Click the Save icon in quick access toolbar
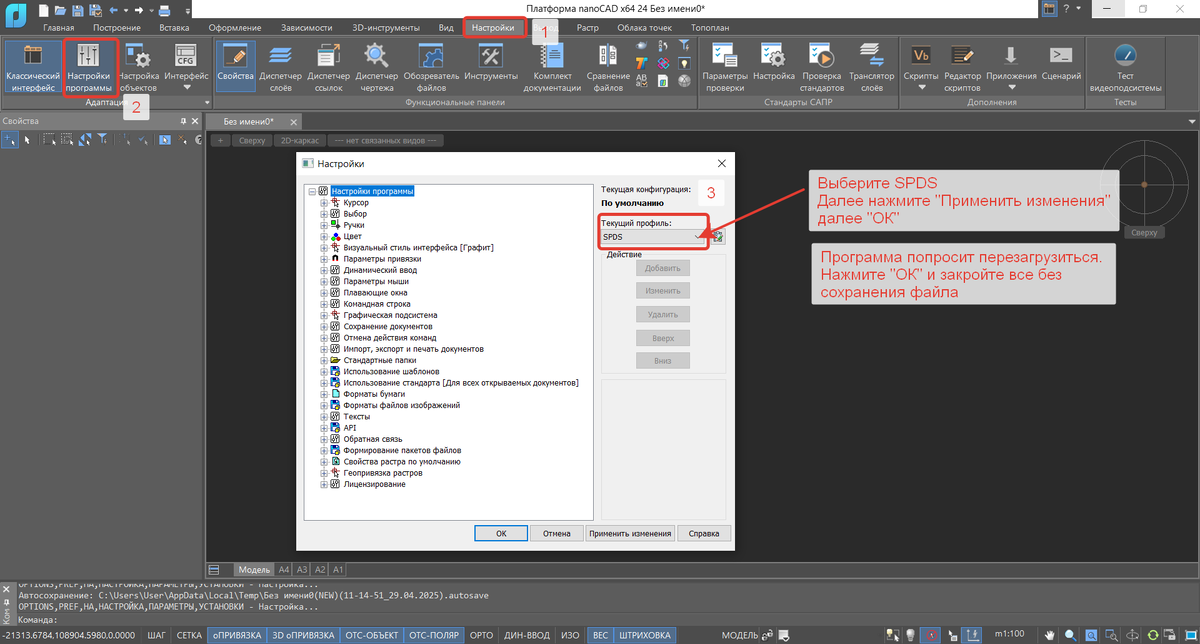Screen dimensions: 1200x644 pyautogui.click(x=80, y=9)
